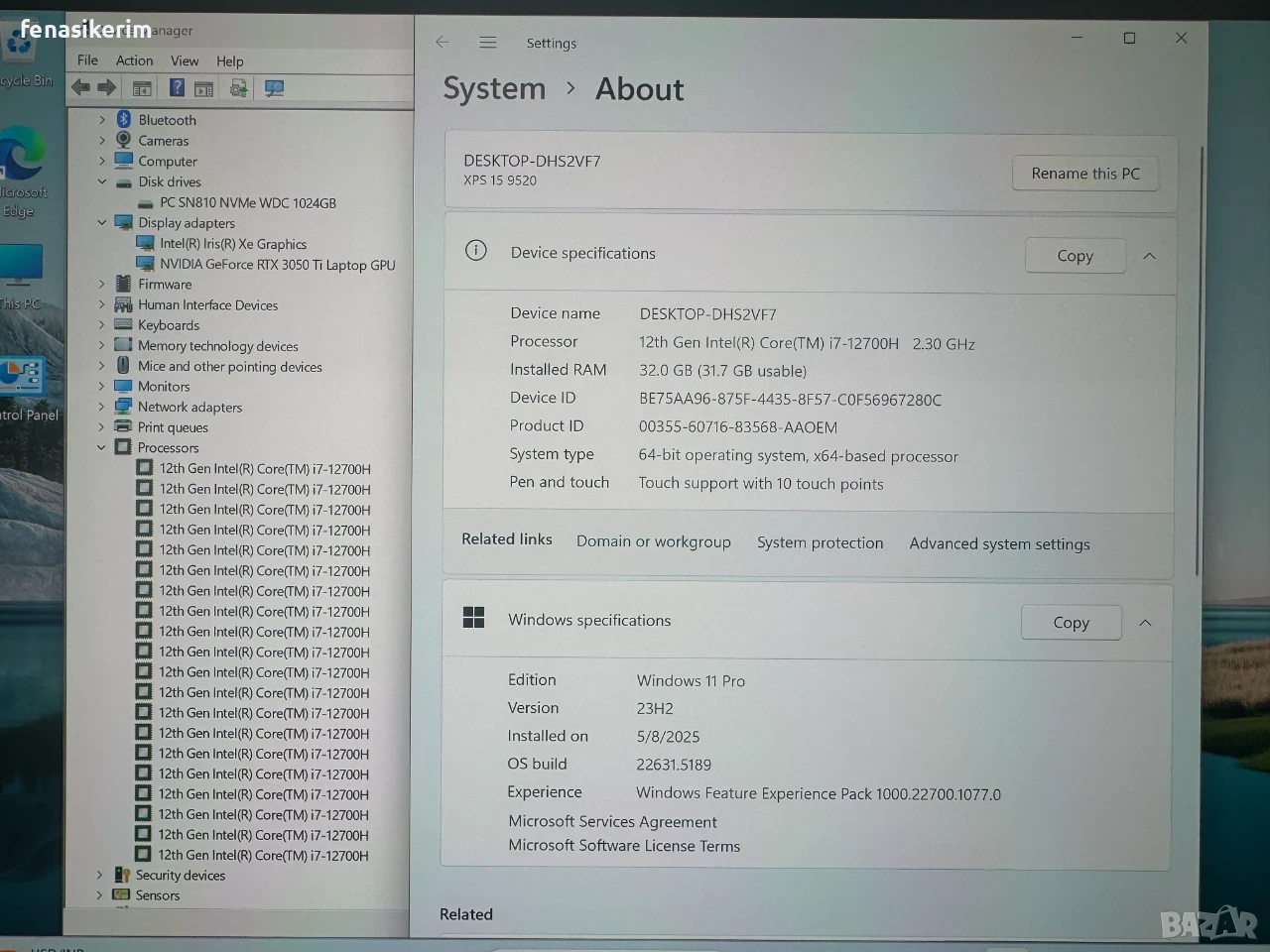Select NVIDIA GeForce RTX 3050 Ti Laptop GPU
Screen dimensions: 1270x952
278,264
